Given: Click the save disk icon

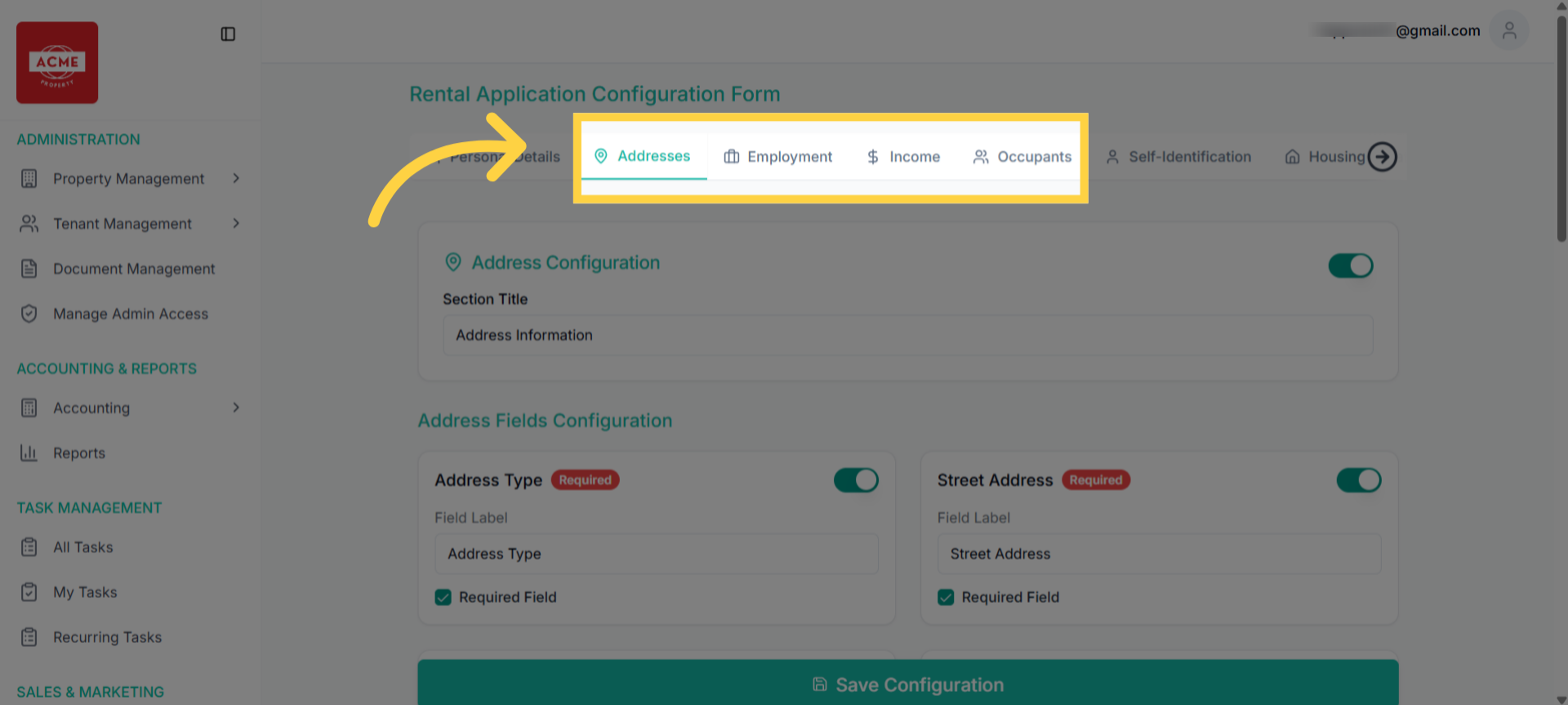Looking at the screenshot, I should (x=820, y=685).
